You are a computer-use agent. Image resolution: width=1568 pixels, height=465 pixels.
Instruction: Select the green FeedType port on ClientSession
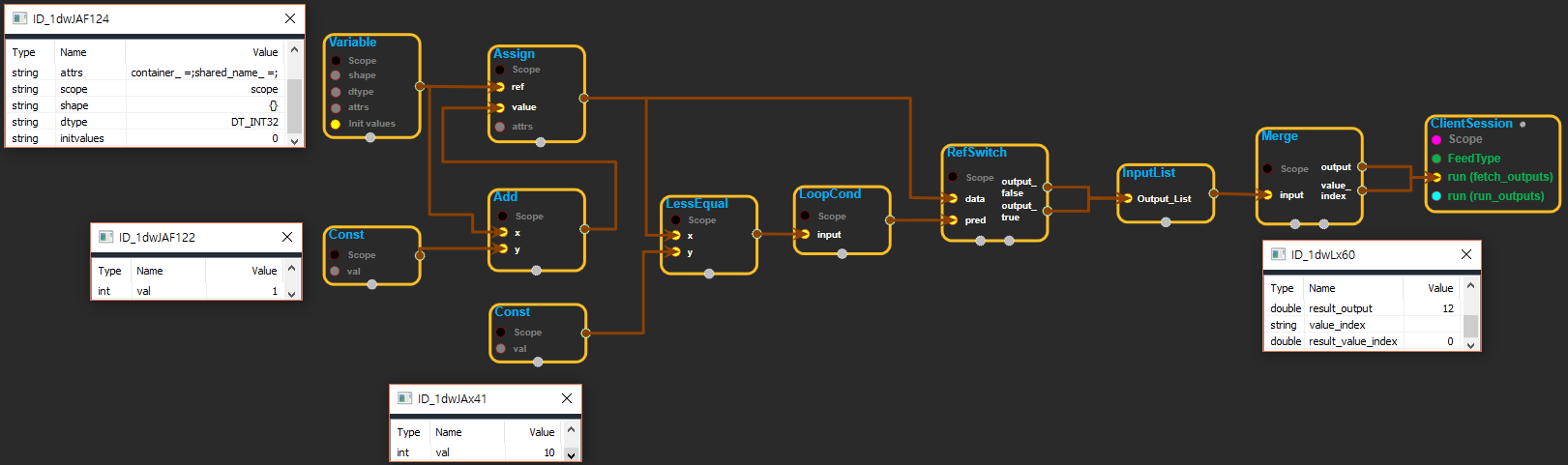(x=1436, y=159)
